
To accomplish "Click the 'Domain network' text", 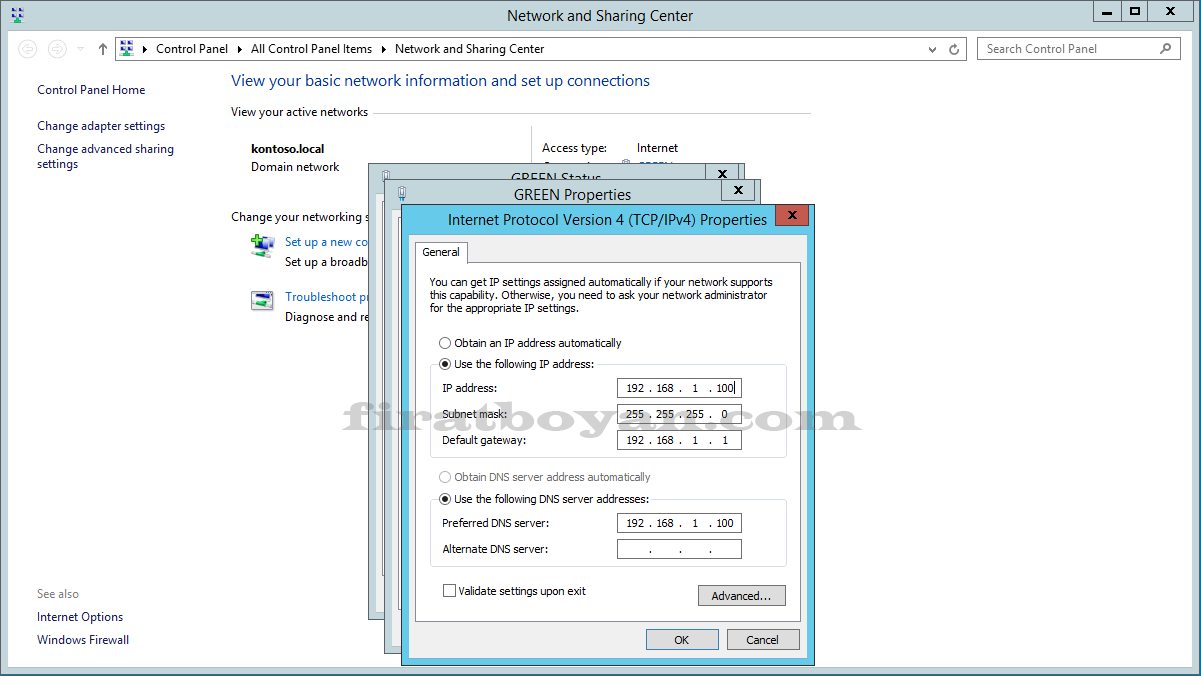I will pos(295,167).
